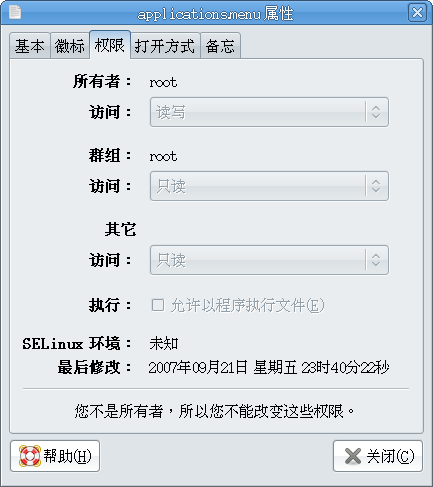Open the owner access 读写 dropdown
Viewport: 433px width, 487px height.
[x=269, y=112]
